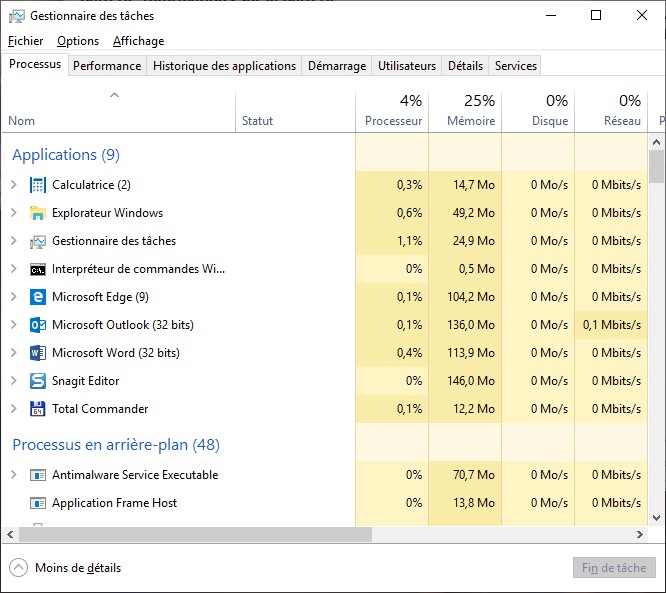Expand the Calculatrice process group

14,185
